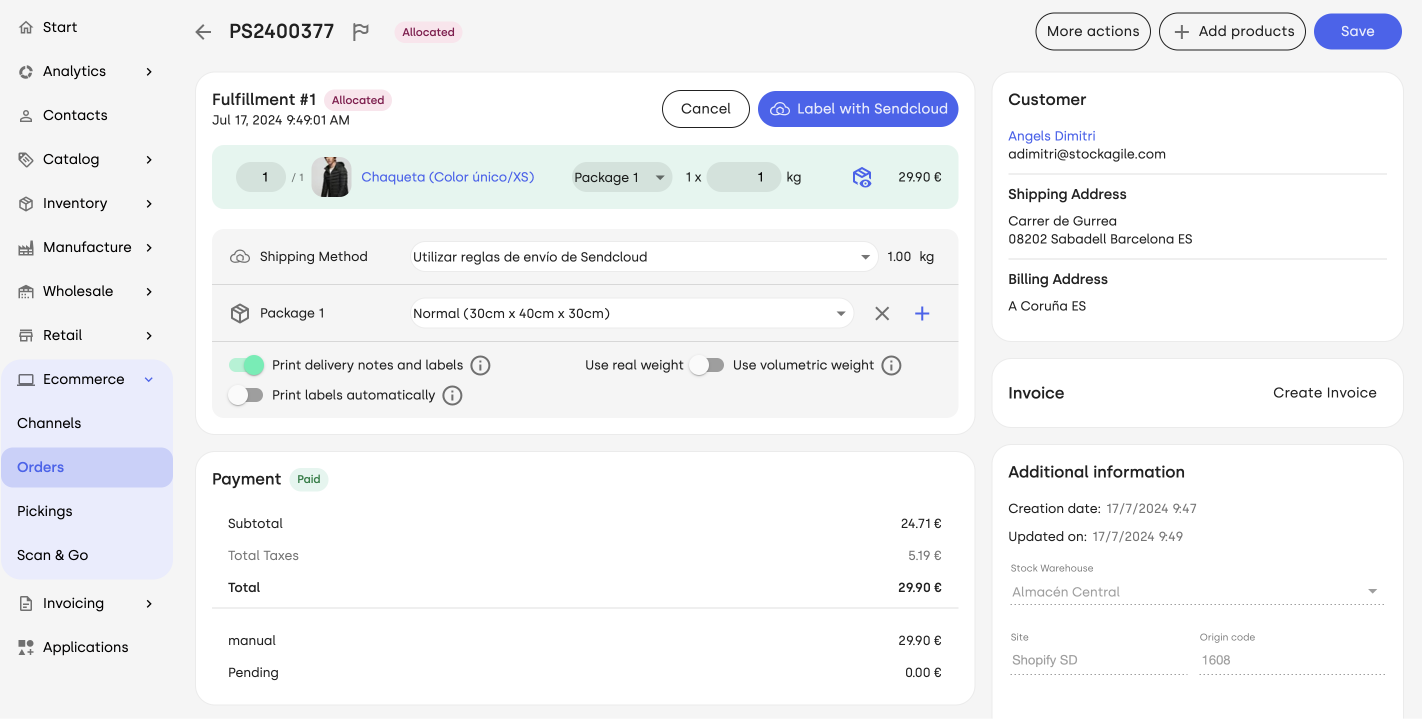Open Scan & Go in the sidebar
This screenshot has height=719, width=1422.
coord(87,555)
